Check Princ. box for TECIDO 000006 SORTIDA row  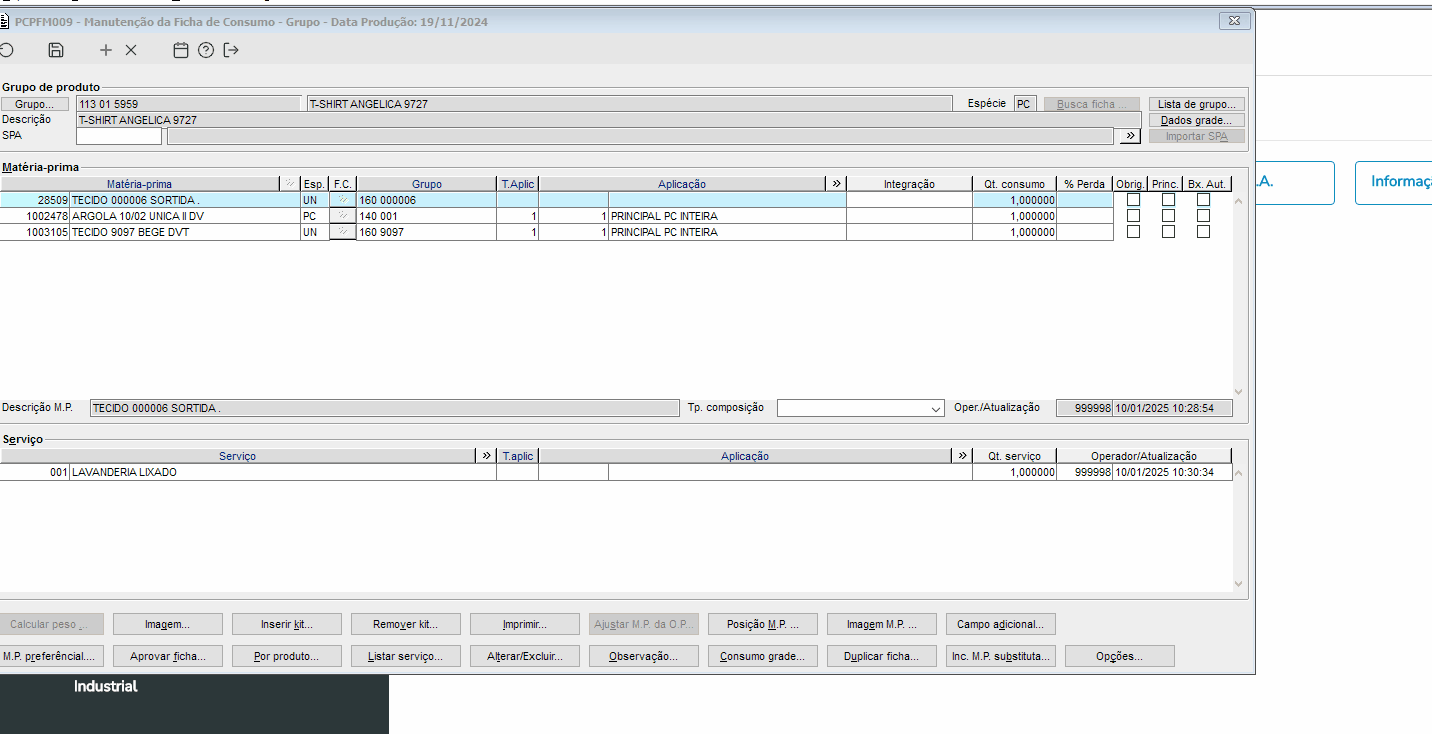pyautogui.click(x=1168, y=200)
